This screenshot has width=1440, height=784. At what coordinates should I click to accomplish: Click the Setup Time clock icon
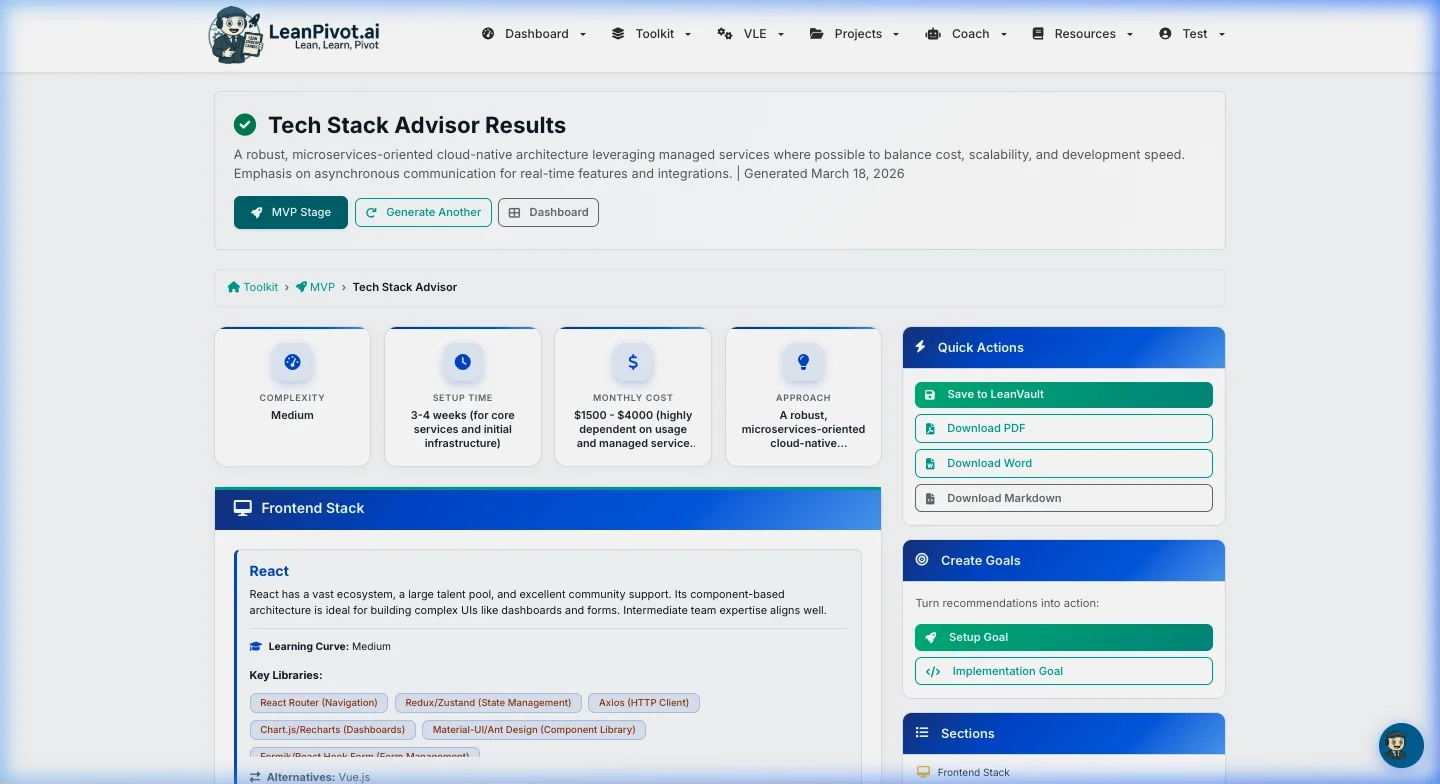tap(462, 362)
